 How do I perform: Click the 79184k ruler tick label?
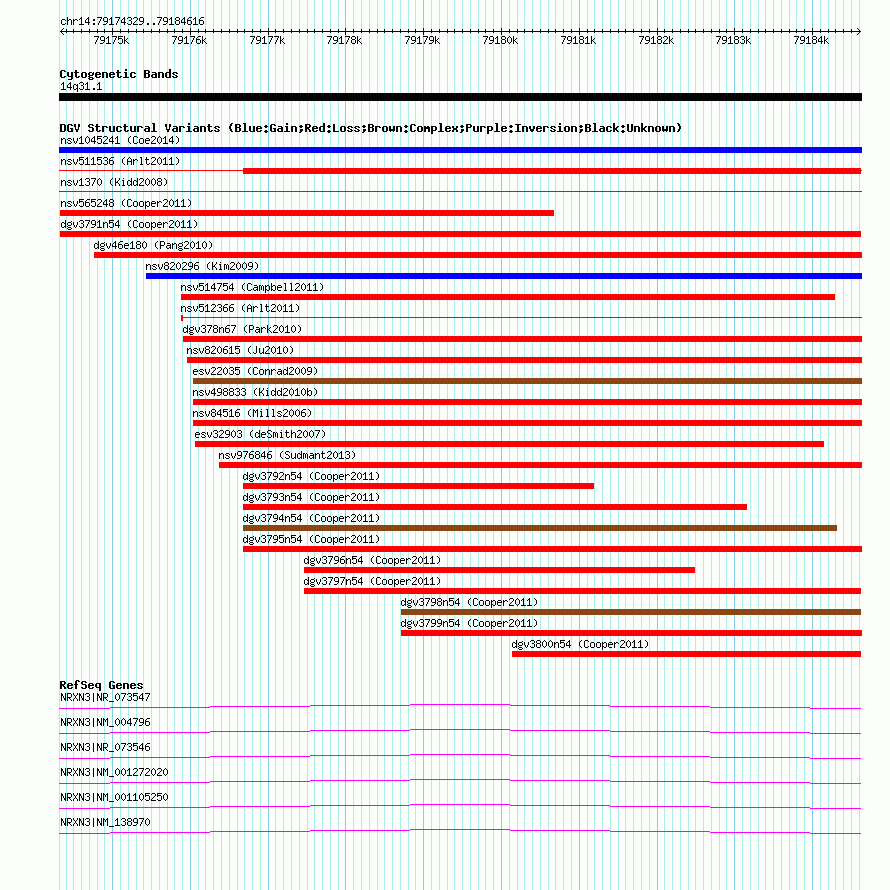click(811, 40)
